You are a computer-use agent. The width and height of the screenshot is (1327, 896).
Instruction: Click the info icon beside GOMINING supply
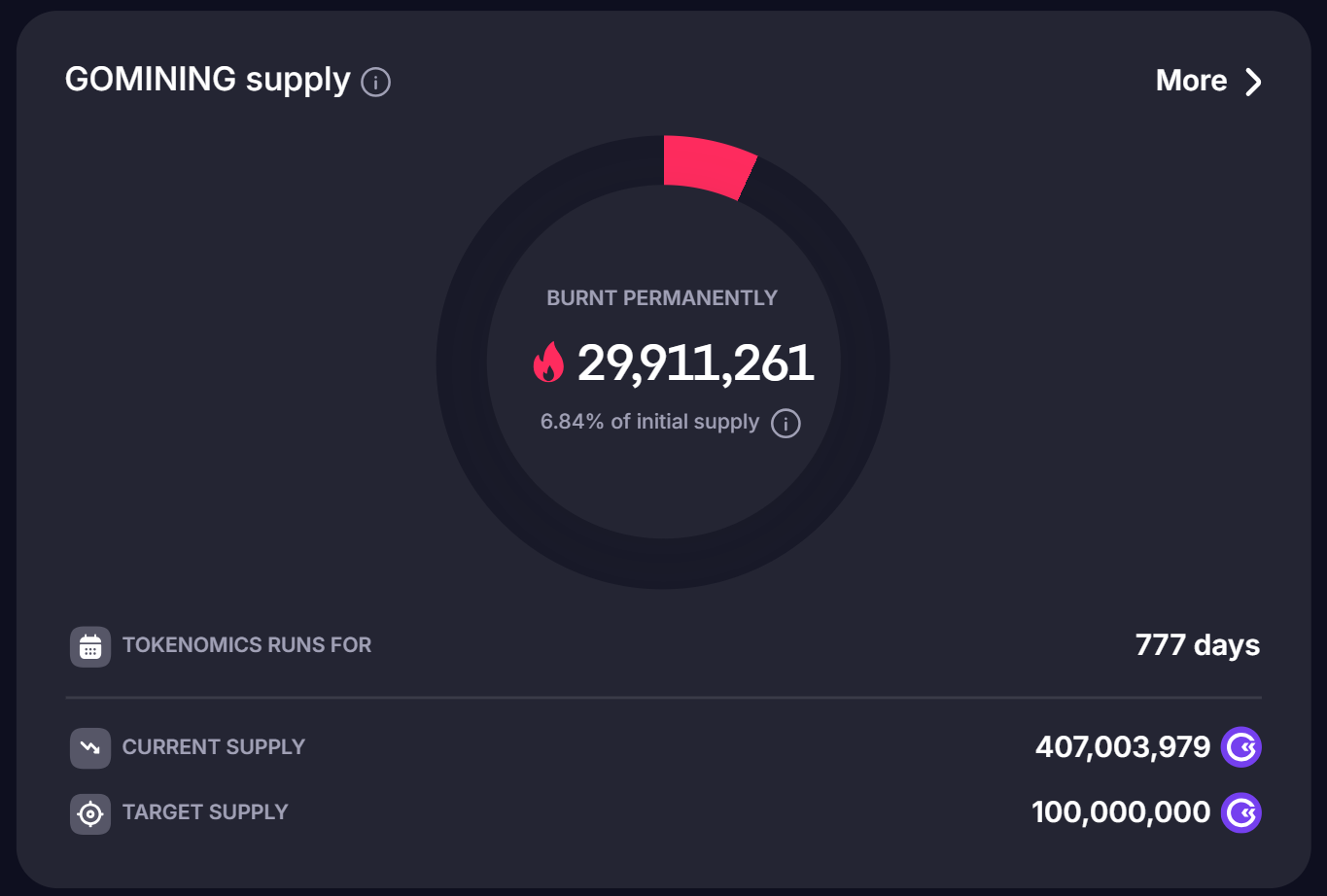(x=376, y=82)
